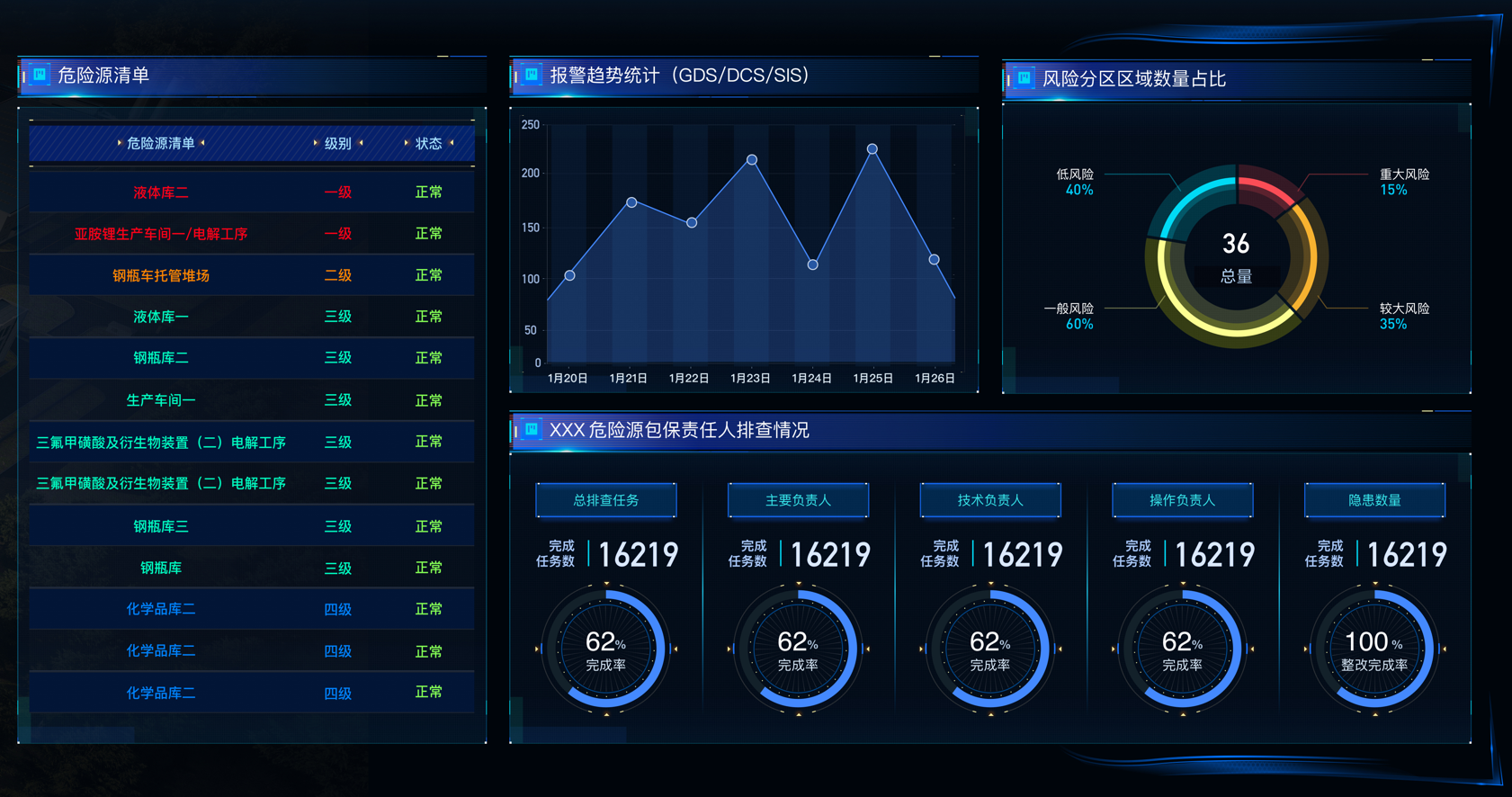Select the 亚胺锂生产车间一/电解工序 row
1512x797 pixels.
pyautogui.click(x=252, y=234)
